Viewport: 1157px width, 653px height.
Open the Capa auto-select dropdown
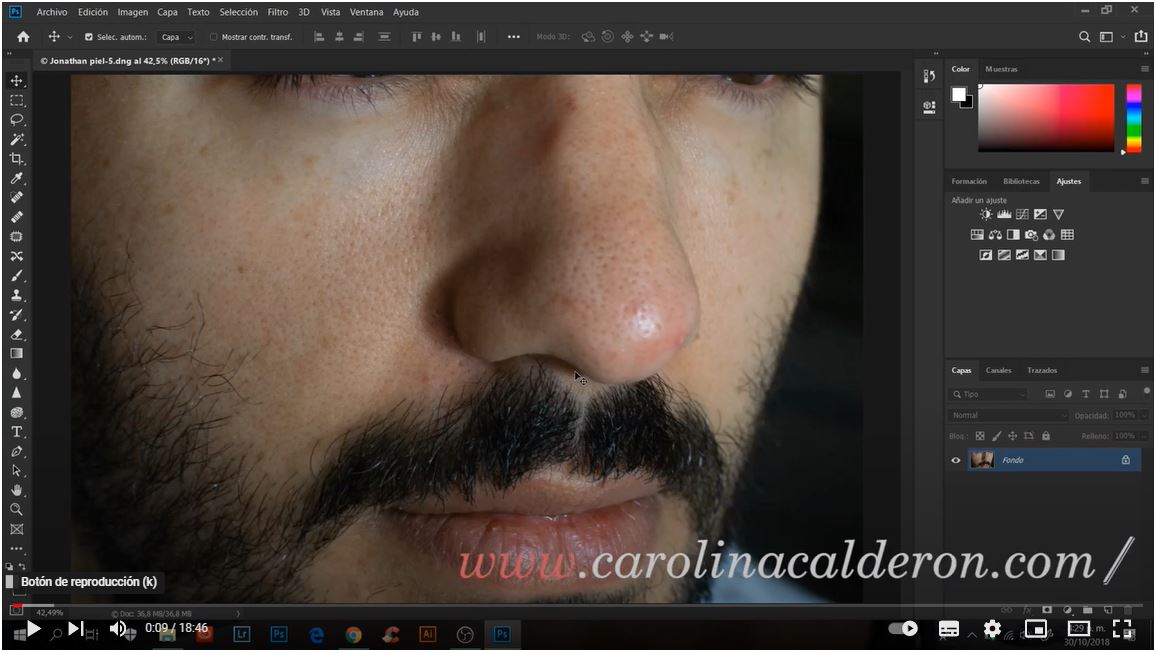(x=177, y=37)
